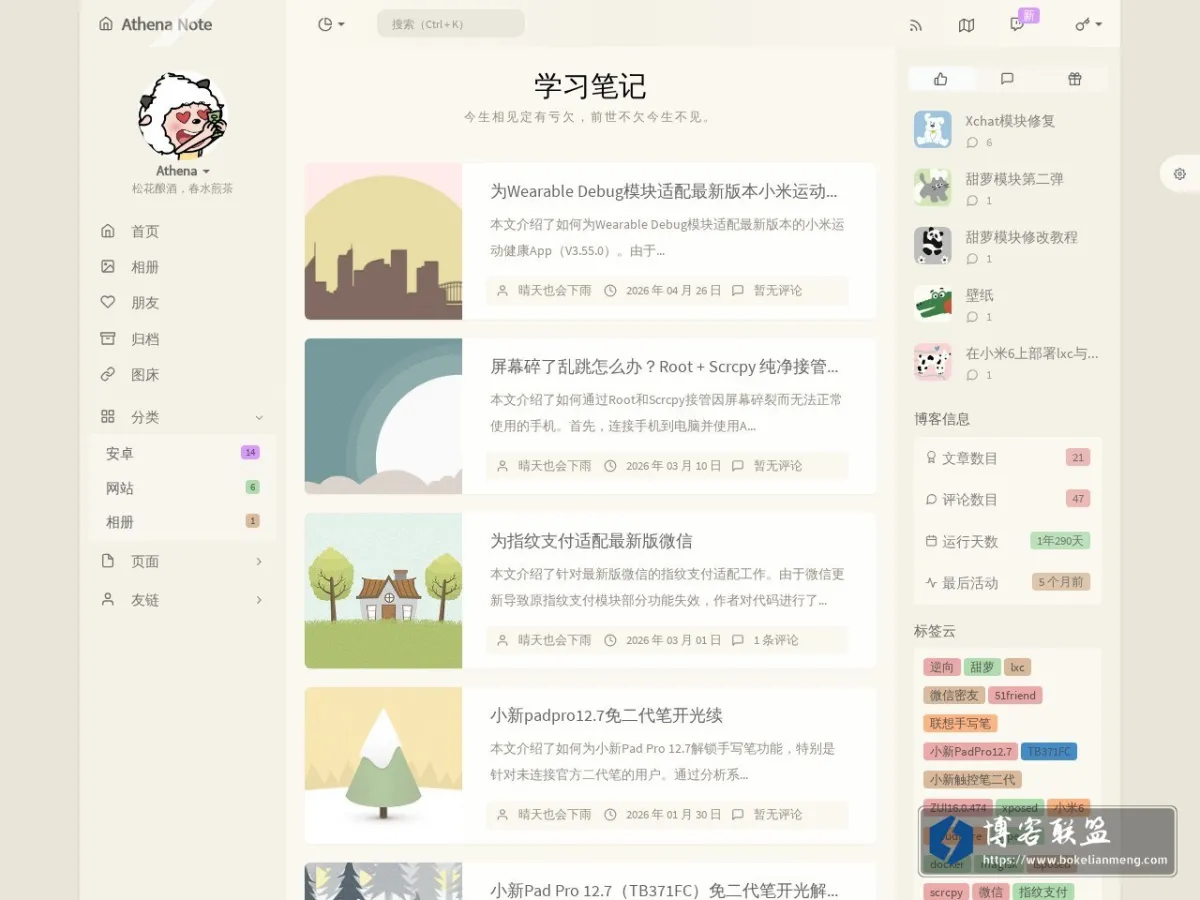
Task: Open the RSS feed icon in header
Action: [x=916, y=25]
